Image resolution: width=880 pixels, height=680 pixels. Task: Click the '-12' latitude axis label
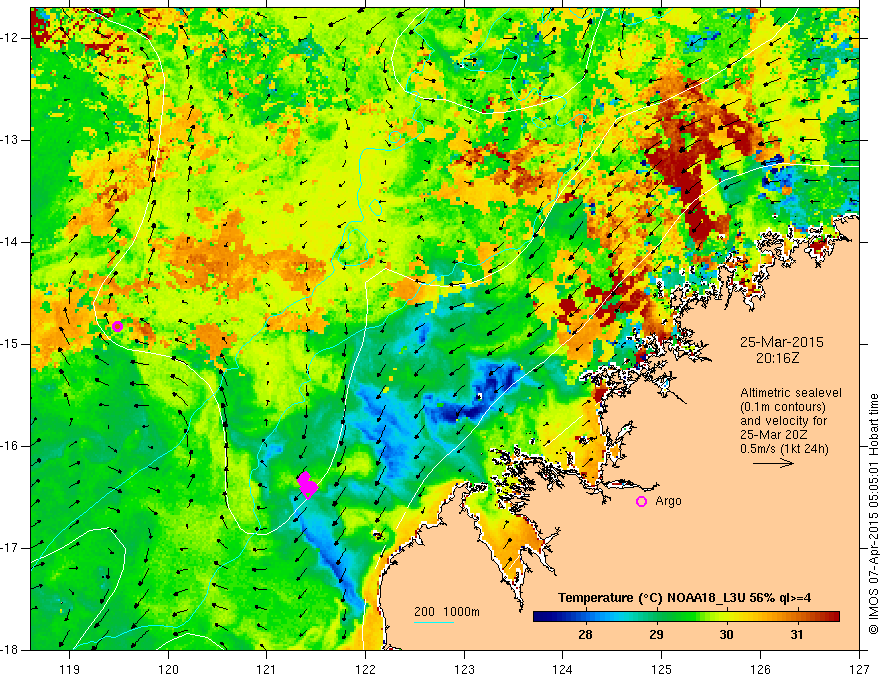(11, 38)
